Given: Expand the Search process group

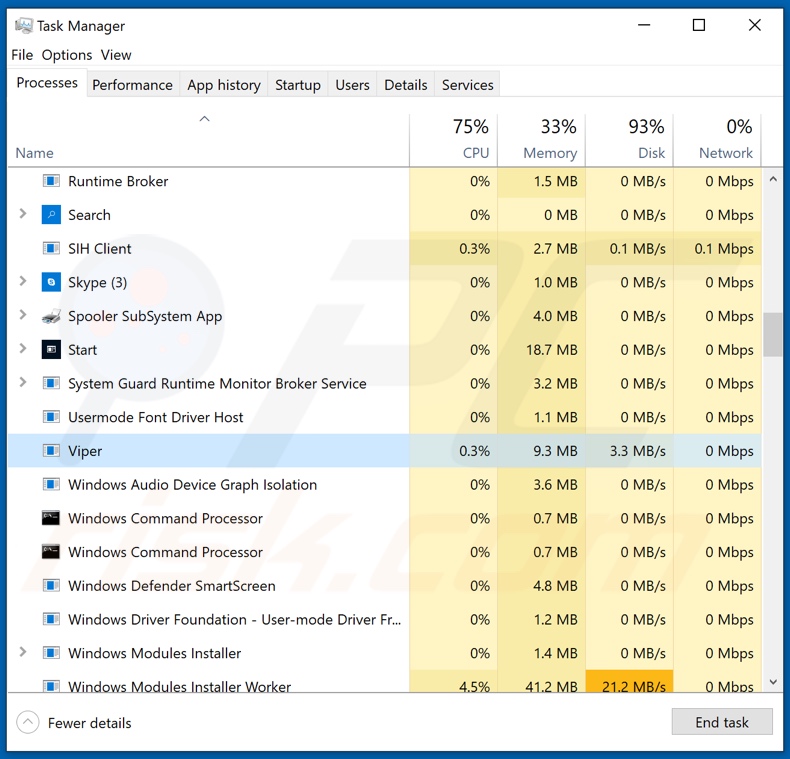Looking at the screenshot, I should (23, 214).
